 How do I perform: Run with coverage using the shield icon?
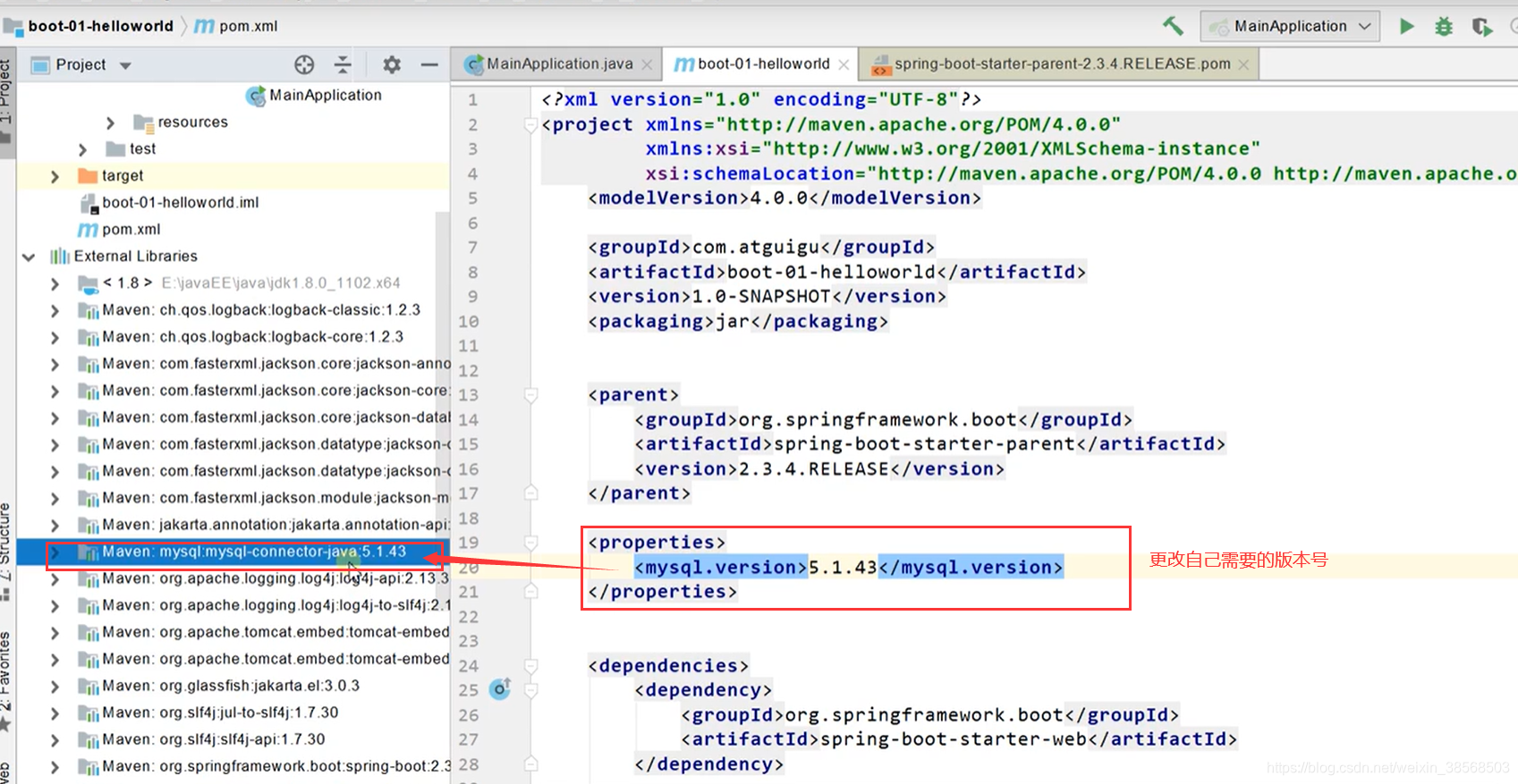(x=1481, y=27)
